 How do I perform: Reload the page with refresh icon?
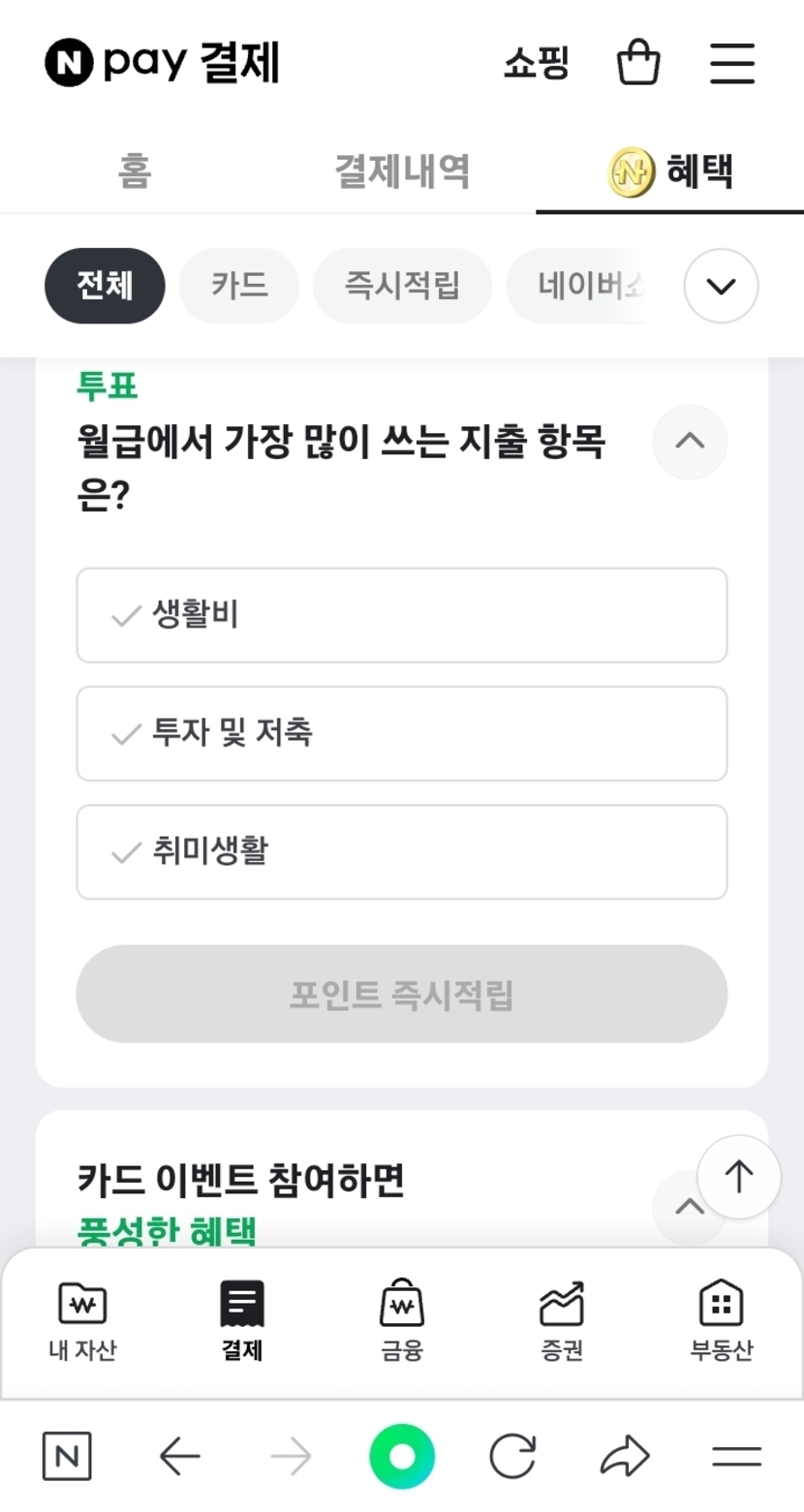tap(512, 1456)
